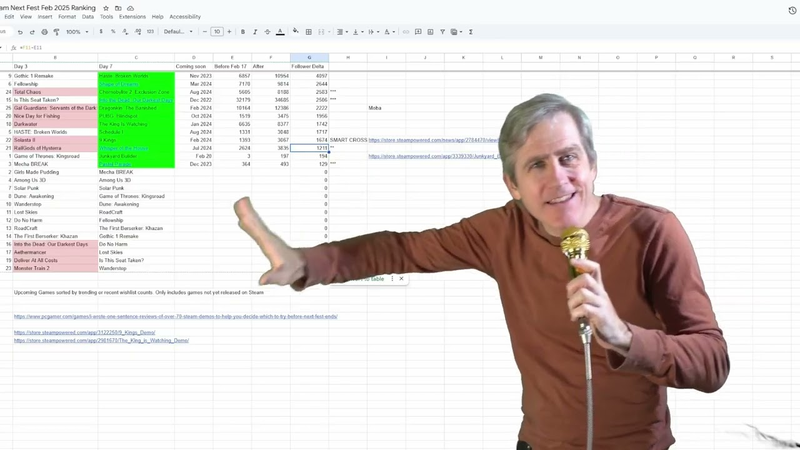Redo the last action
Image resolution: width=800 pixels, height=450 pixels.
pos(32,32)
